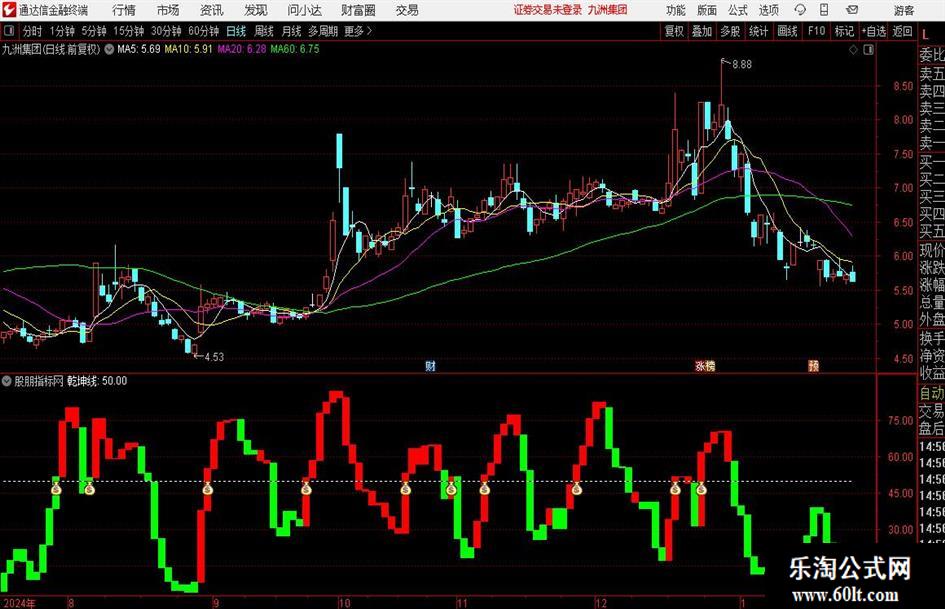
Task: Click the red 九洲集团 title link
Action: [608, 10]
